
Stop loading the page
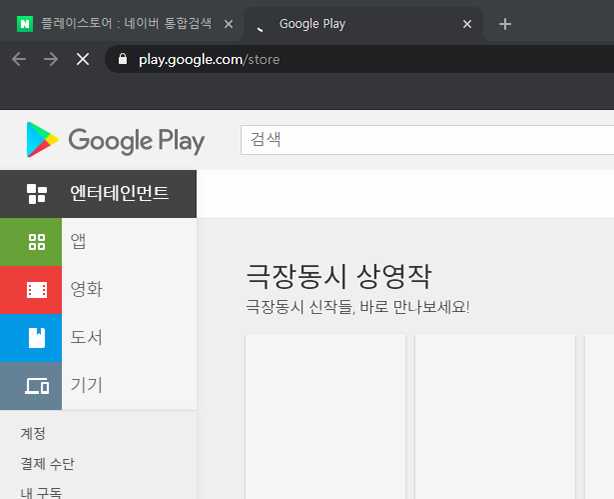(83, 60)
